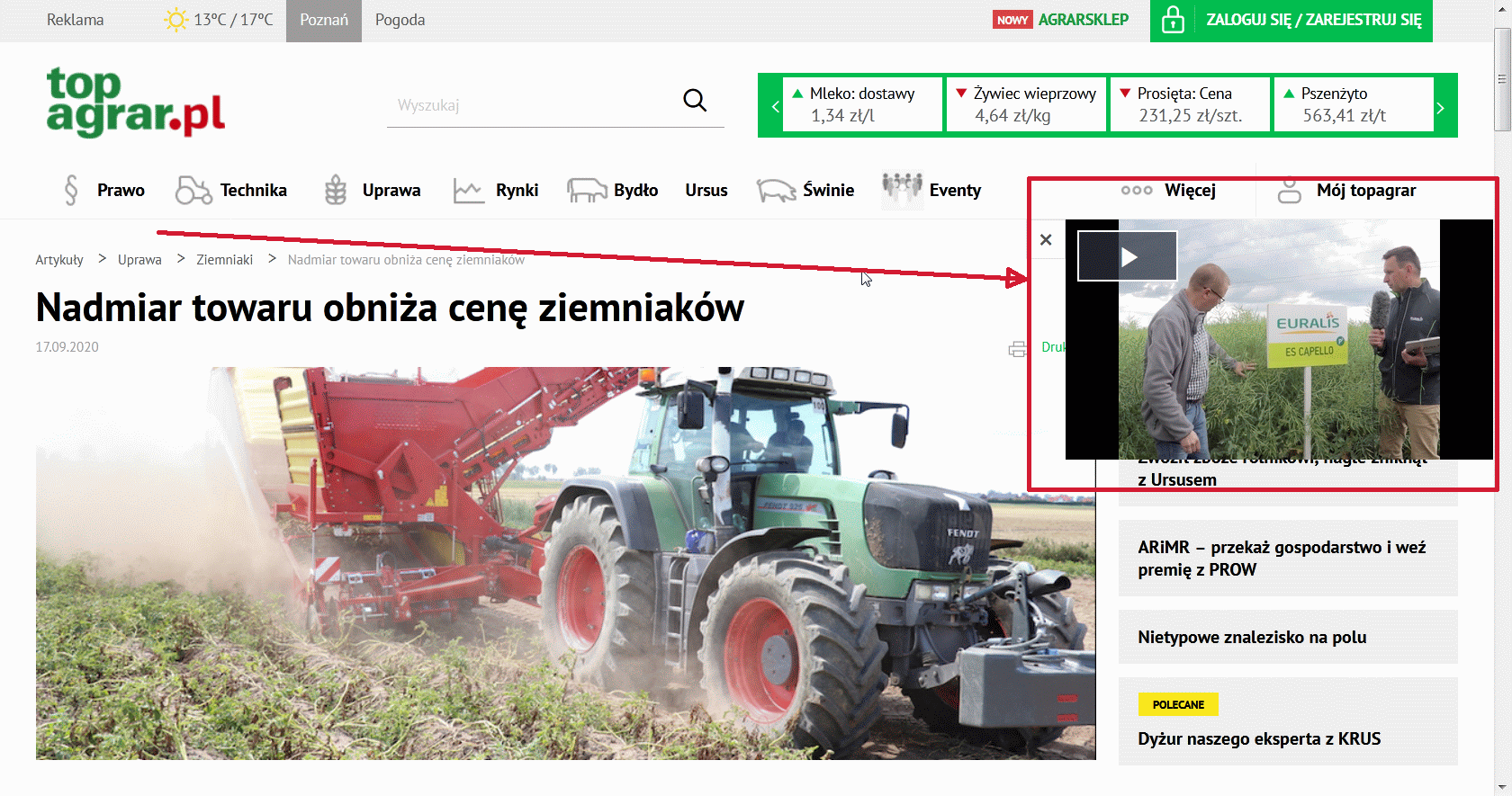Viewport: 1512px width, 796px height.
Task: Open the topagrar.pl logo homepage
Action: point(135,102)
